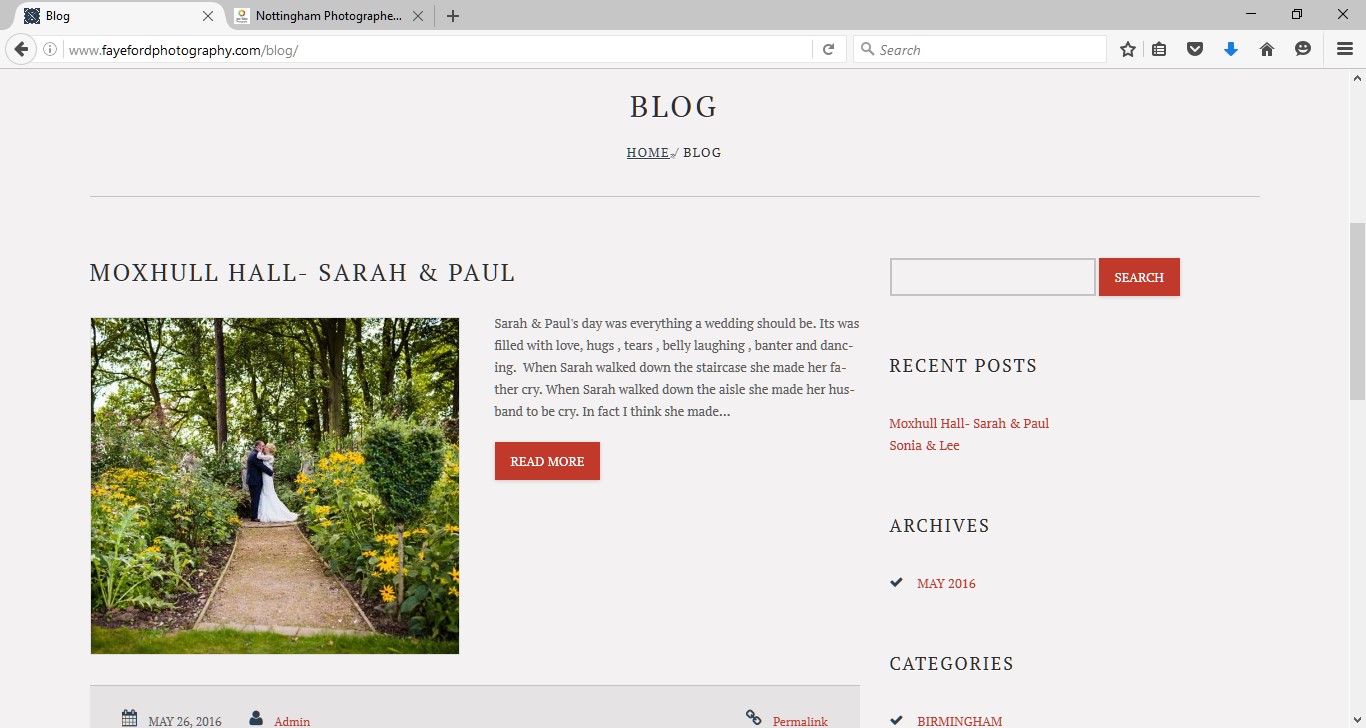Go to browser home page icon

point(1267,49)
